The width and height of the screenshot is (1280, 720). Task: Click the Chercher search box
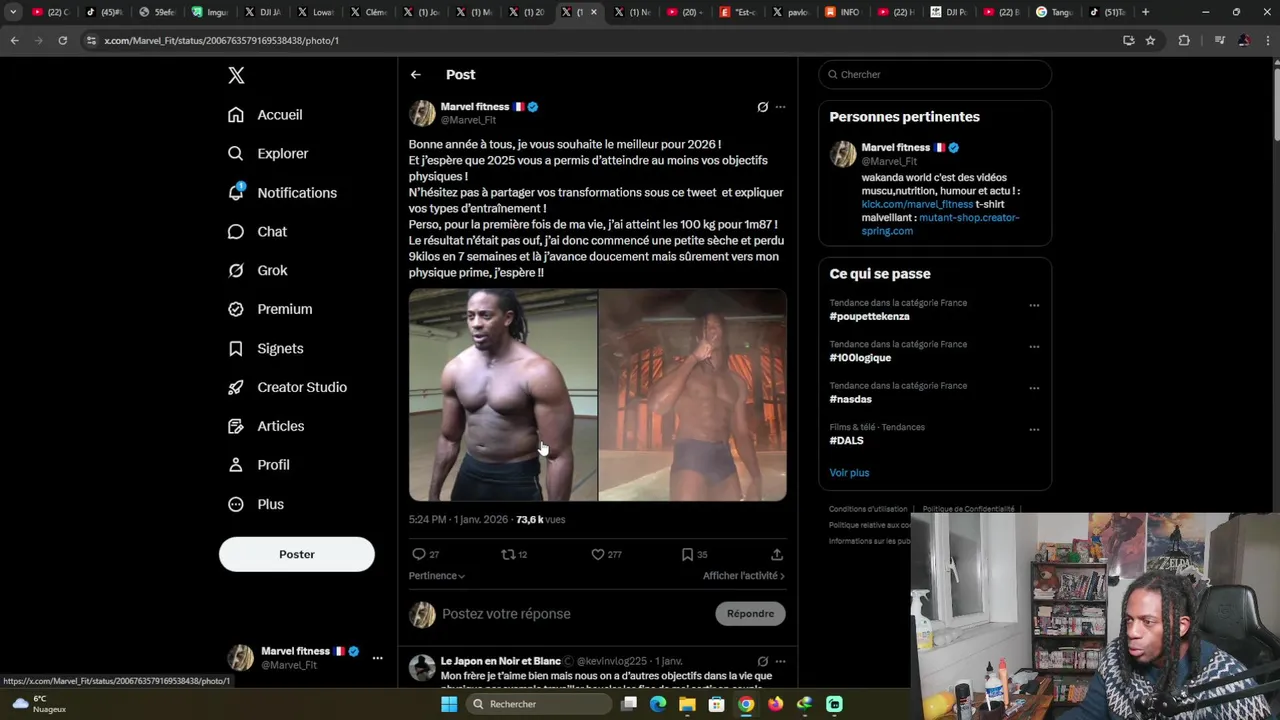(935, 75)
